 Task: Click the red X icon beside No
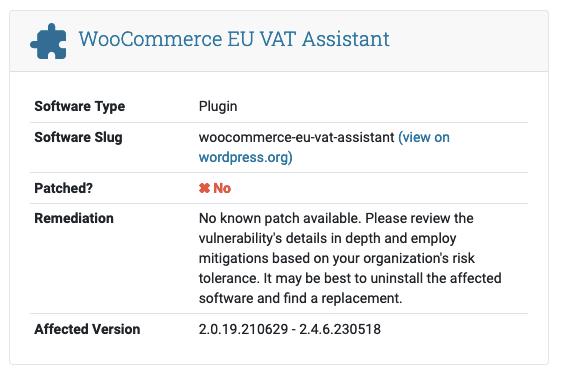pyautogui.click(x=204, y=188)
